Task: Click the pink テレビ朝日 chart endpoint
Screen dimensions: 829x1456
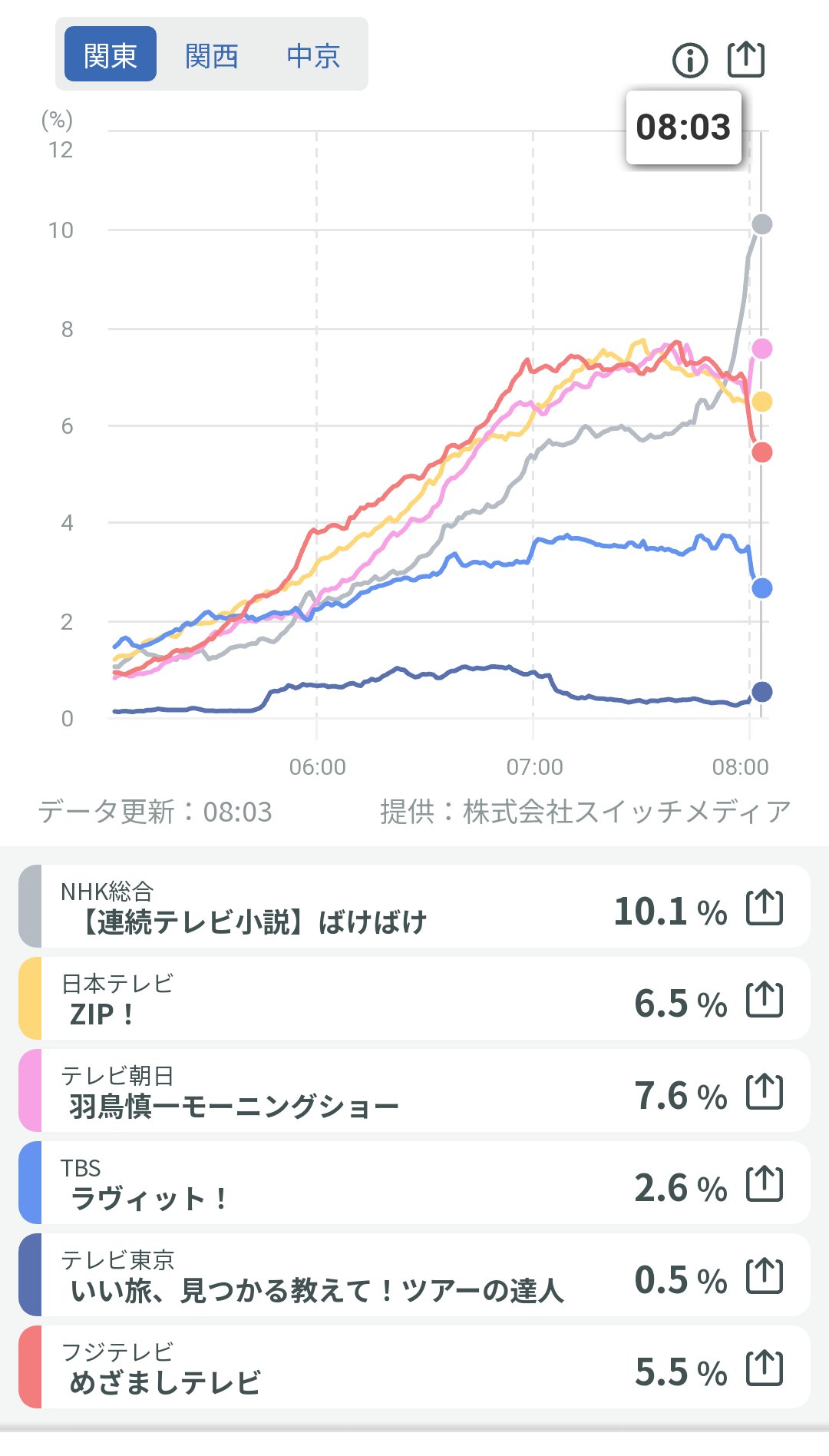Action: pyautogui.click(x=761, y=349)
